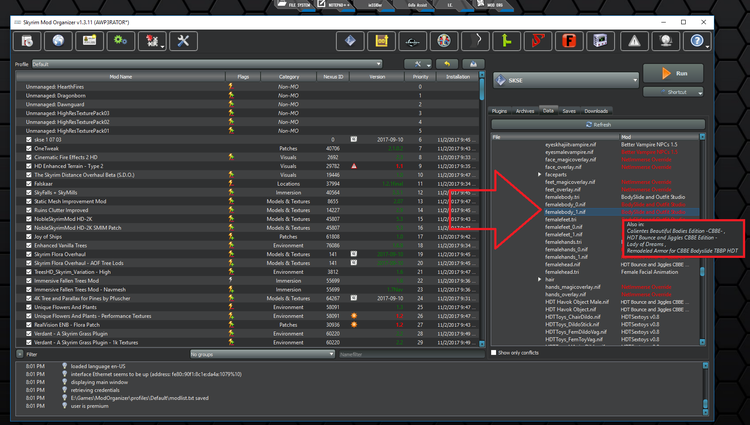
Task: Click the Refresh button
Action: (x=598, y=124)
